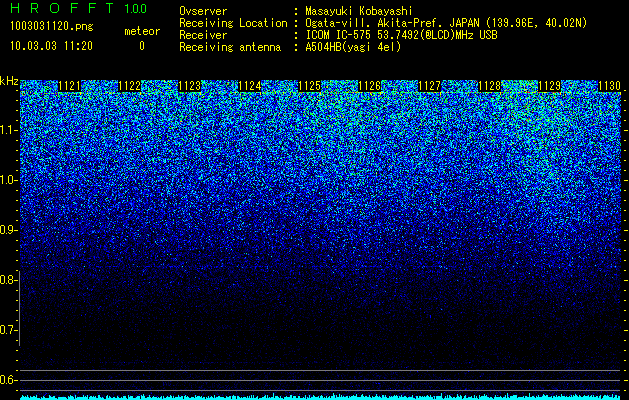Click the meteor count value 0
The height and width of the screenshot is (400, 629).
click(142, 46)
